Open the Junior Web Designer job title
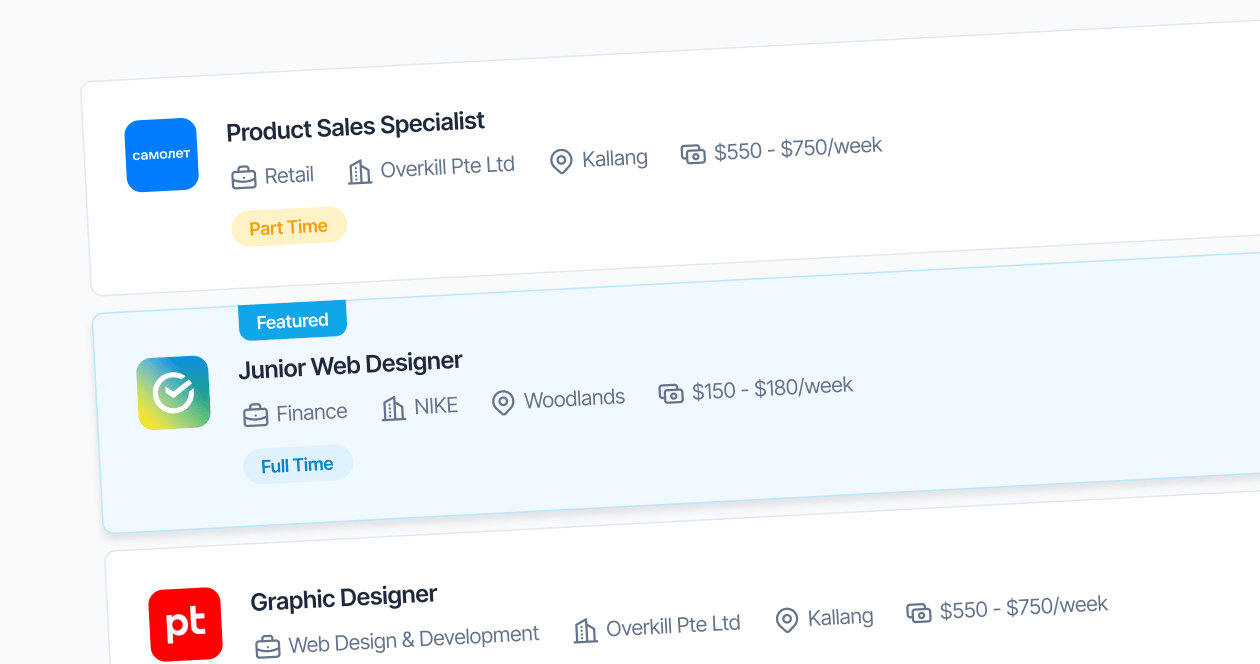The width and height of the screenshot is (1260, 664). tap(350, 366)
